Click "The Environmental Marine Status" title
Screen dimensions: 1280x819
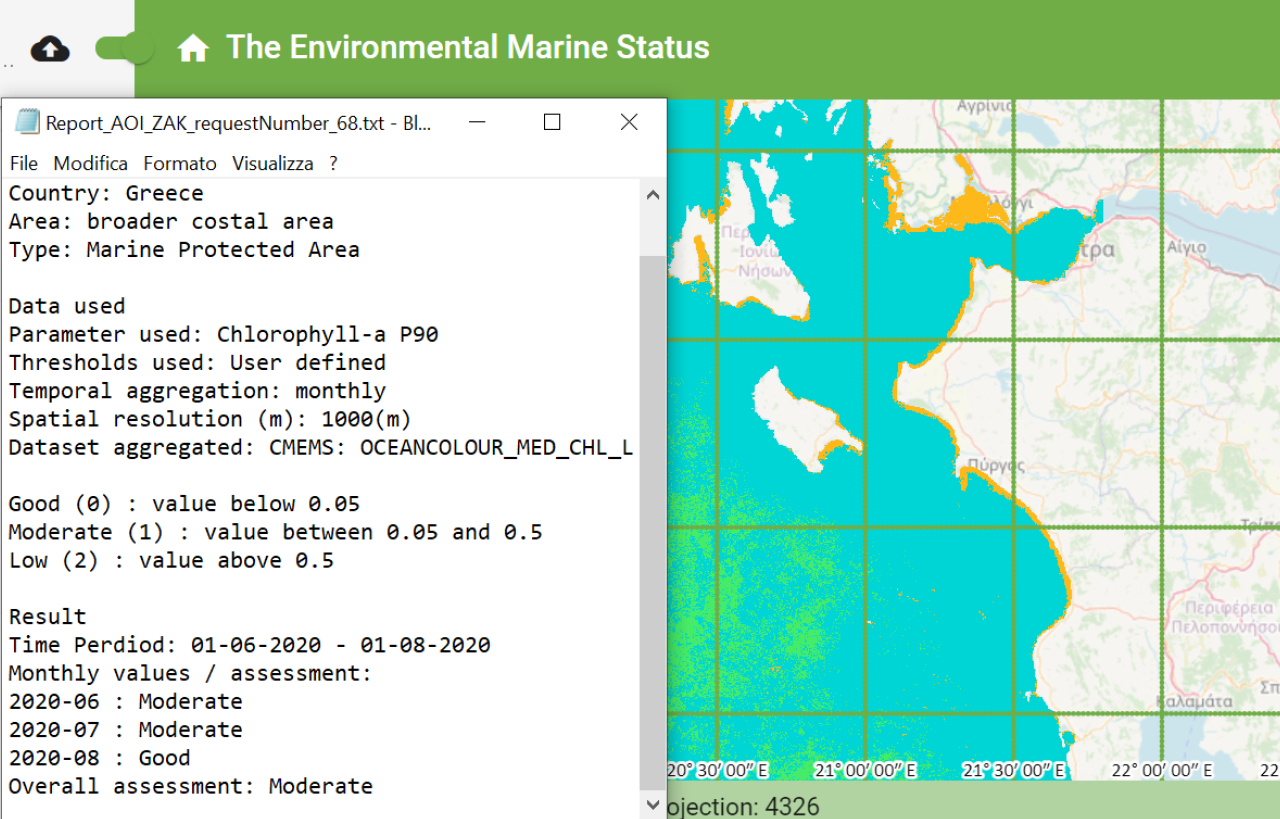click(467, 47)
